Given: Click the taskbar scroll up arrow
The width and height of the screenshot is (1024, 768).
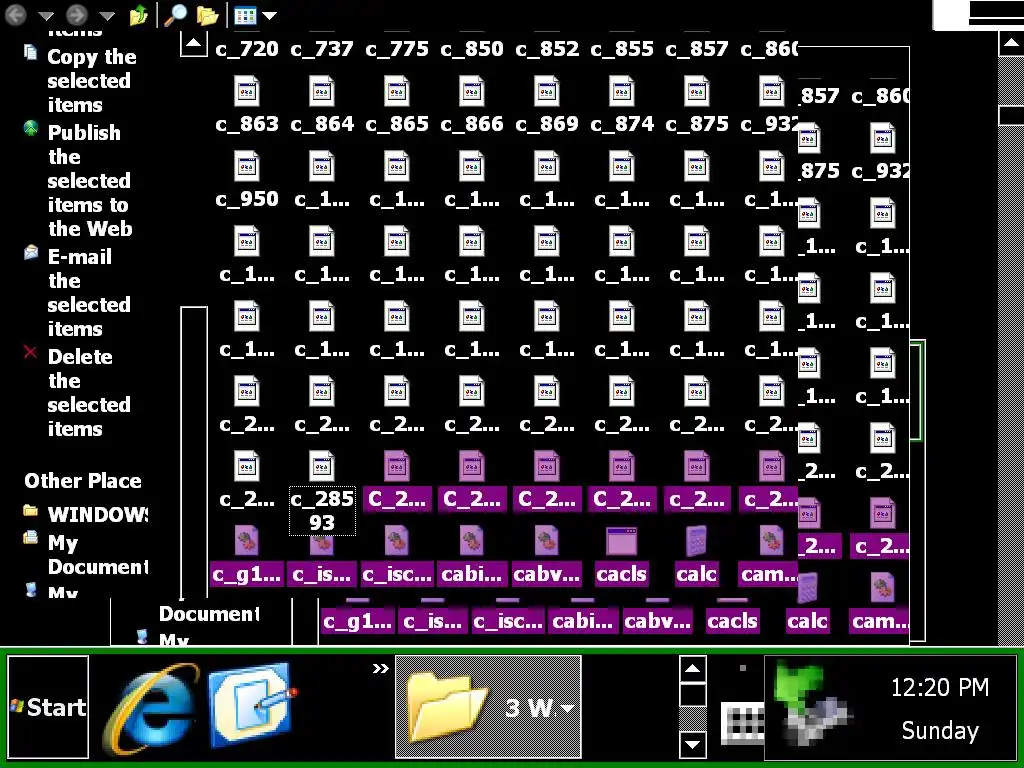Looking at the screenshot, I should (x=692, y=669).
